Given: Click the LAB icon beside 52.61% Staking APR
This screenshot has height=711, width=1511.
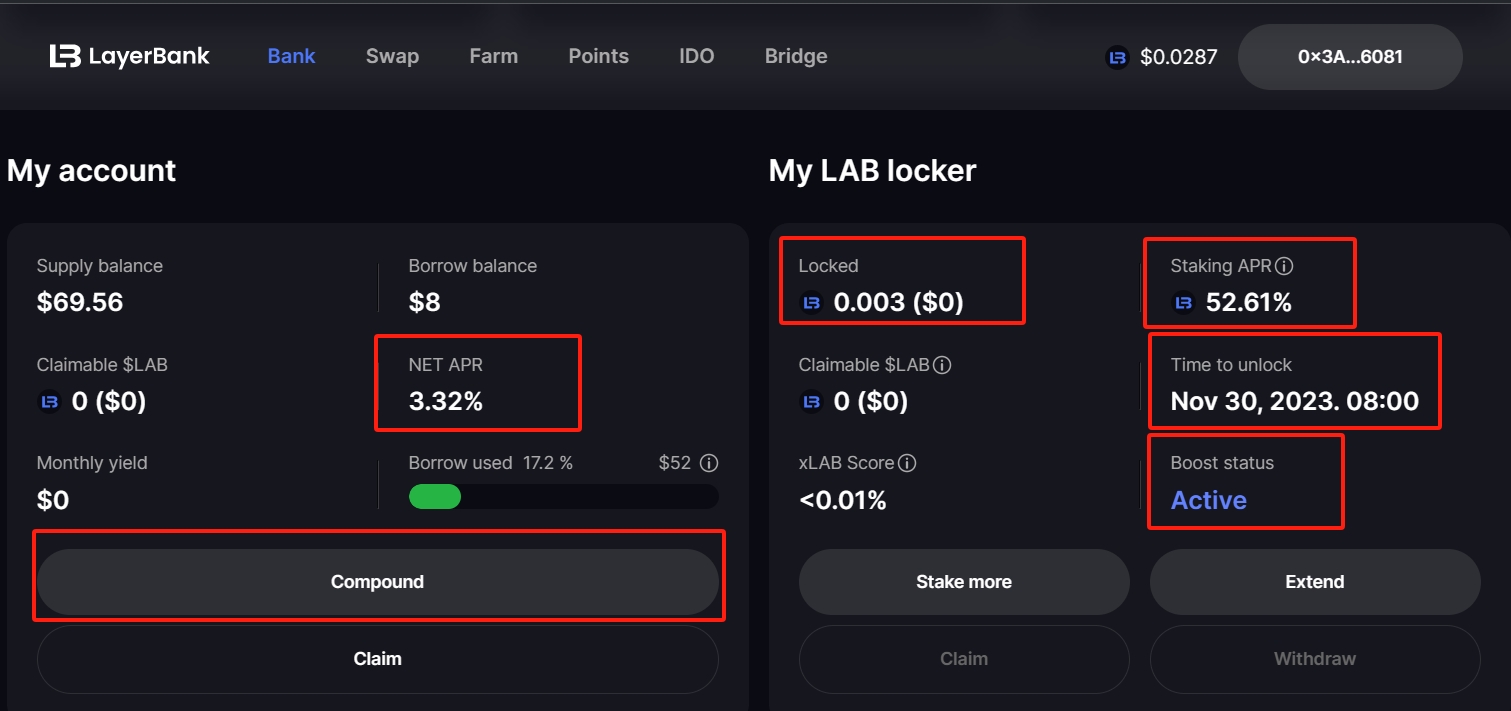Looking at the screenshot, I should 1184,302.
